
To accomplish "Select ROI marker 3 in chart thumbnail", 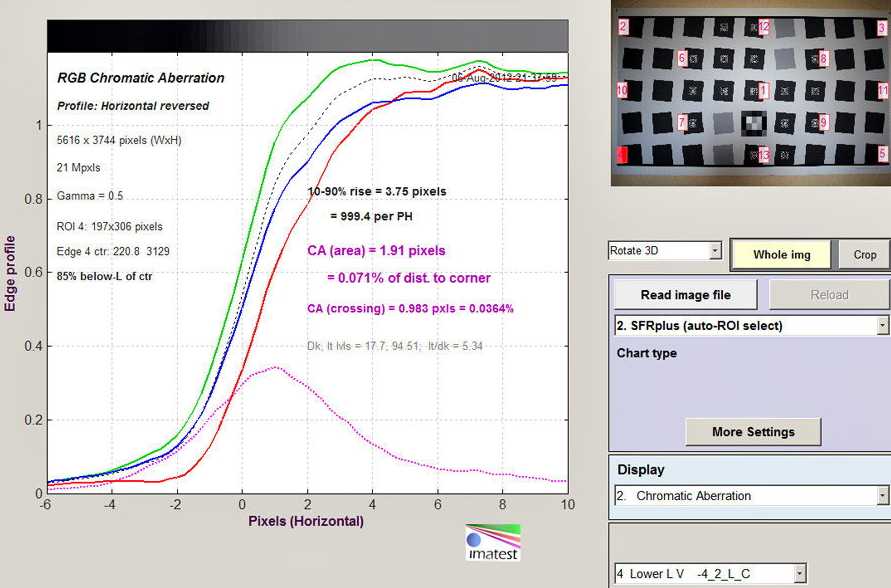I will (881, 29).
